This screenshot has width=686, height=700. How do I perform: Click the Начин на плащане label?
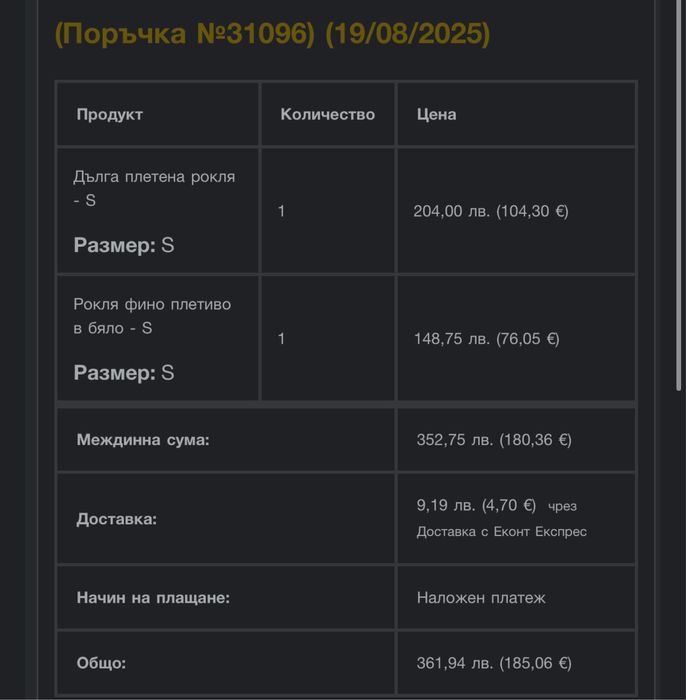pyautogui.click(x=153, y=598)
